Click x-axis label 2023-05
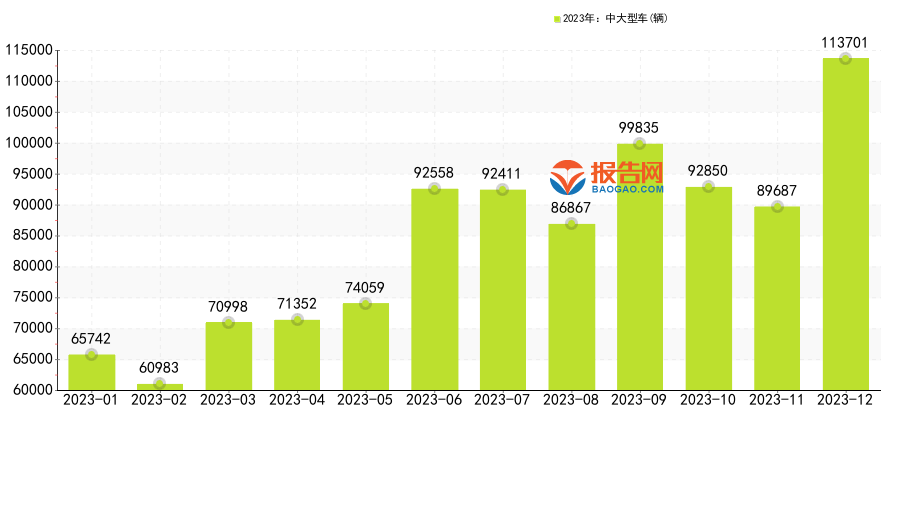The width and height of the screenshot is (900, 530). (x=365, y=400)
